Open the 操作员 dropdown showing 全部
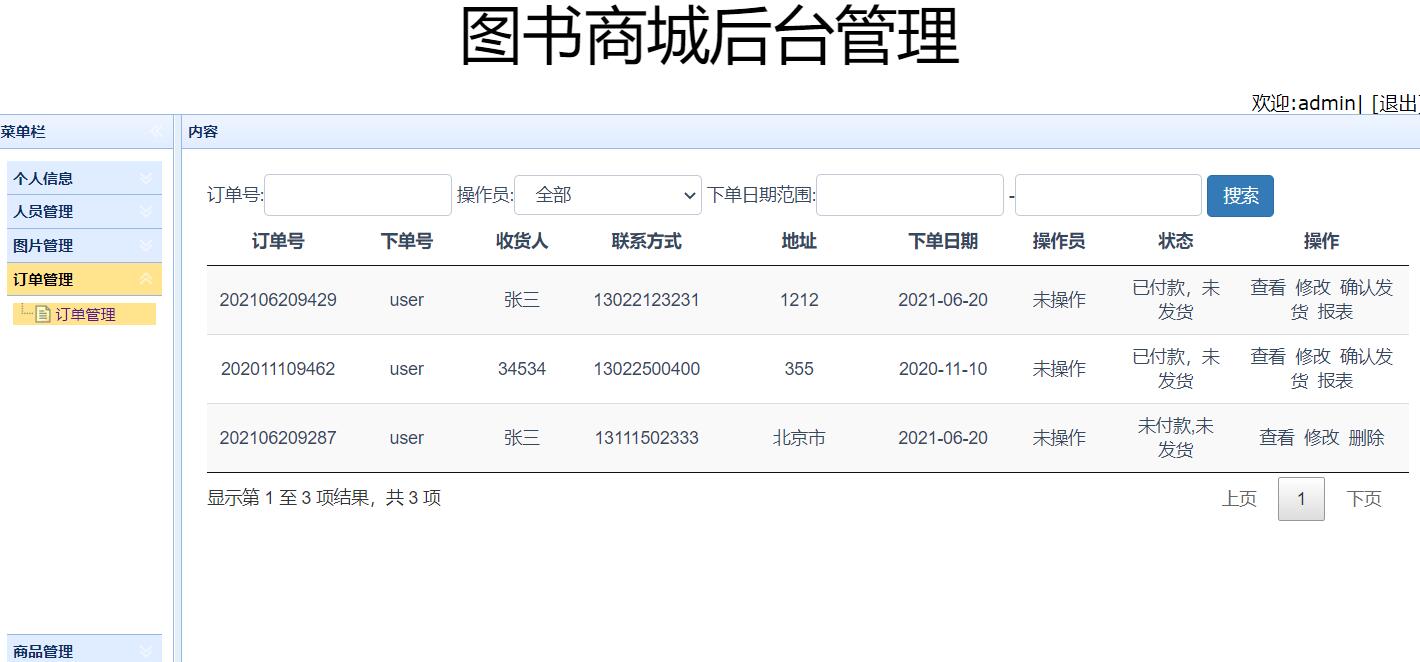 (x=607, y=195)
